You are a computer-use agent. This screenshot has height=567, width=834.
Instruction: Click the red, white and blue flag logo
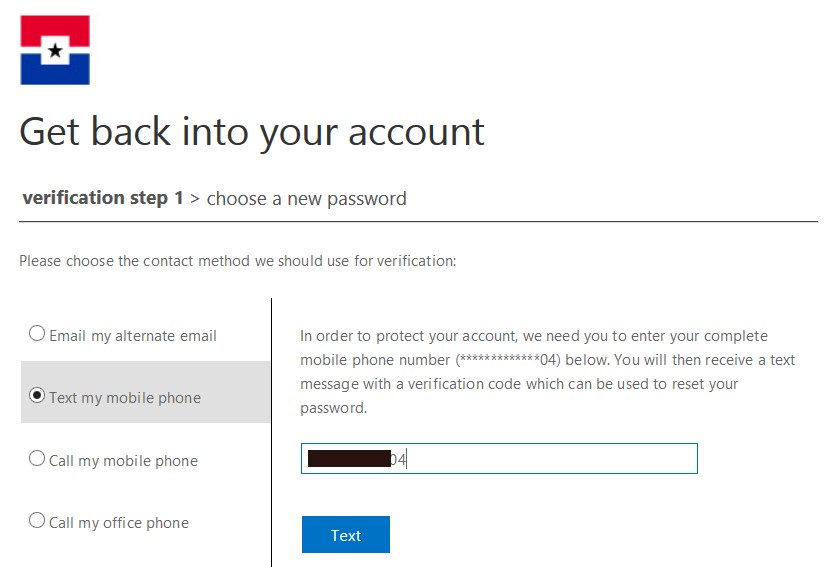tap(55, 50)
